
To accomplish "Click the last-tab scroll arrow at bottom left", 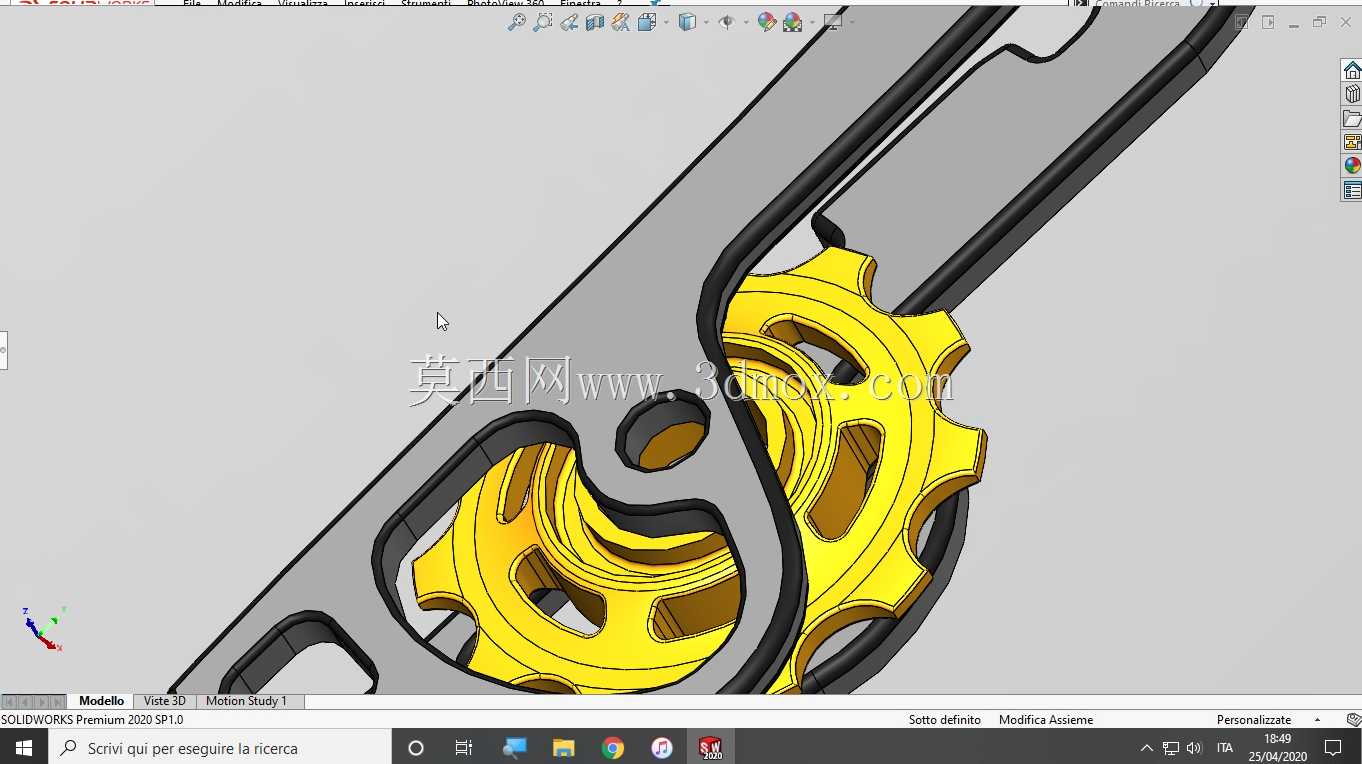I will coord(58,702).
